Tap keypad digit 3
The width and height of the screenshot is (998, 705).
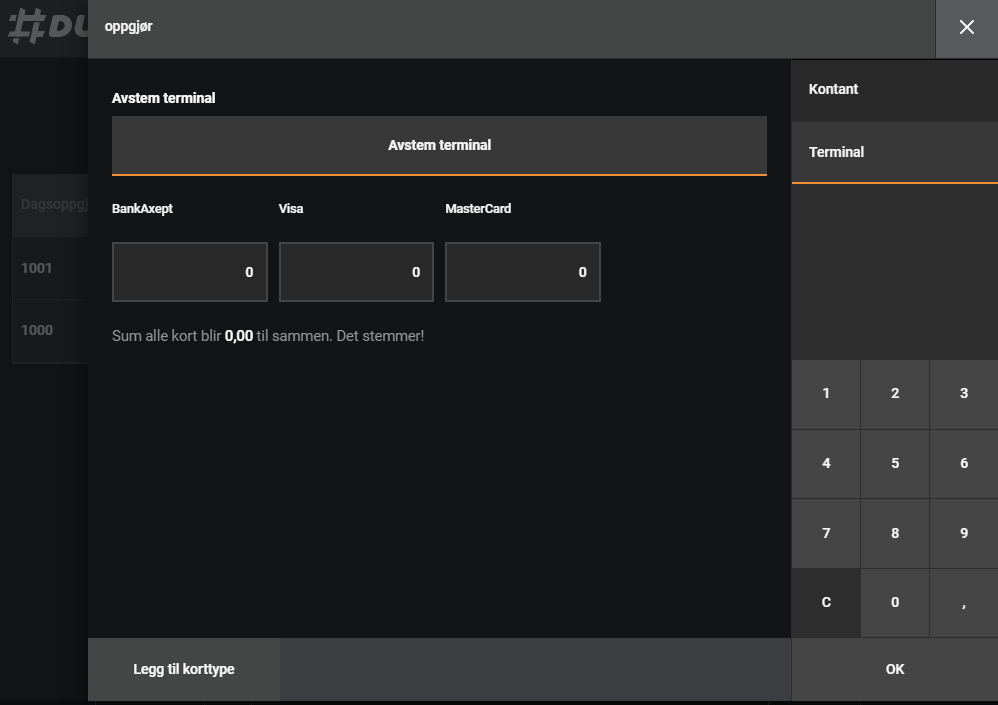(964, 394)
